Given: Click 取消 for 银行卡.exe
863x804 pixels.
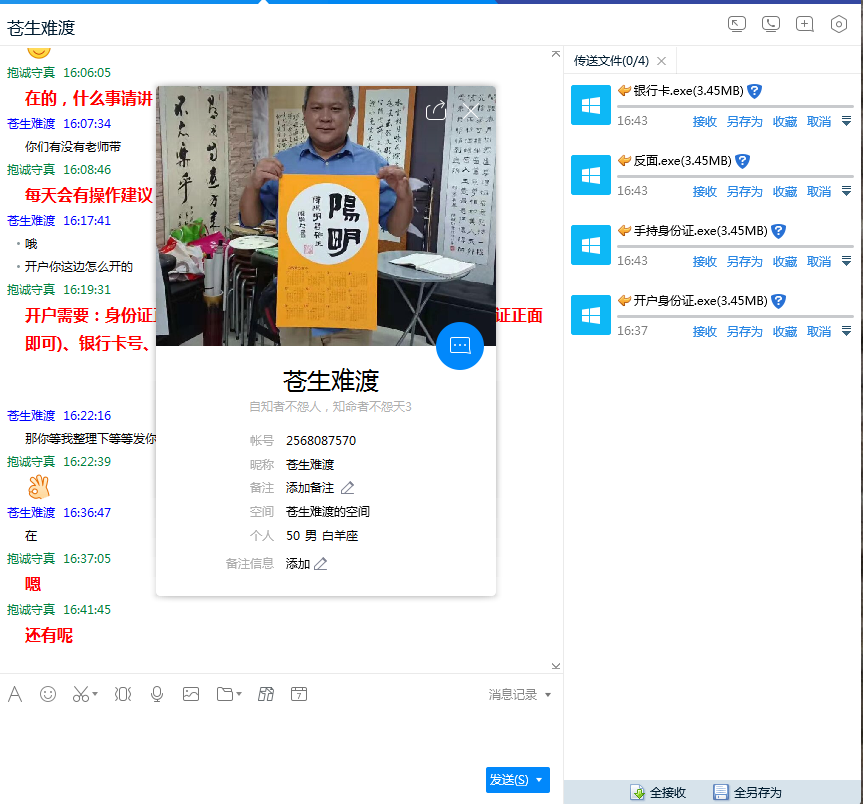Looking at the screenshot, I should point(818,122).
